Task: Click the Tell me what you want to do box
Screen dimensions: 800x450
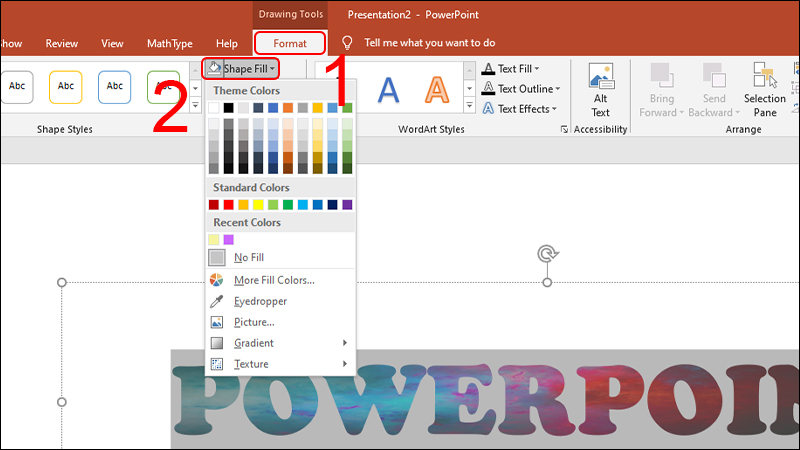Action: [430, 43]
